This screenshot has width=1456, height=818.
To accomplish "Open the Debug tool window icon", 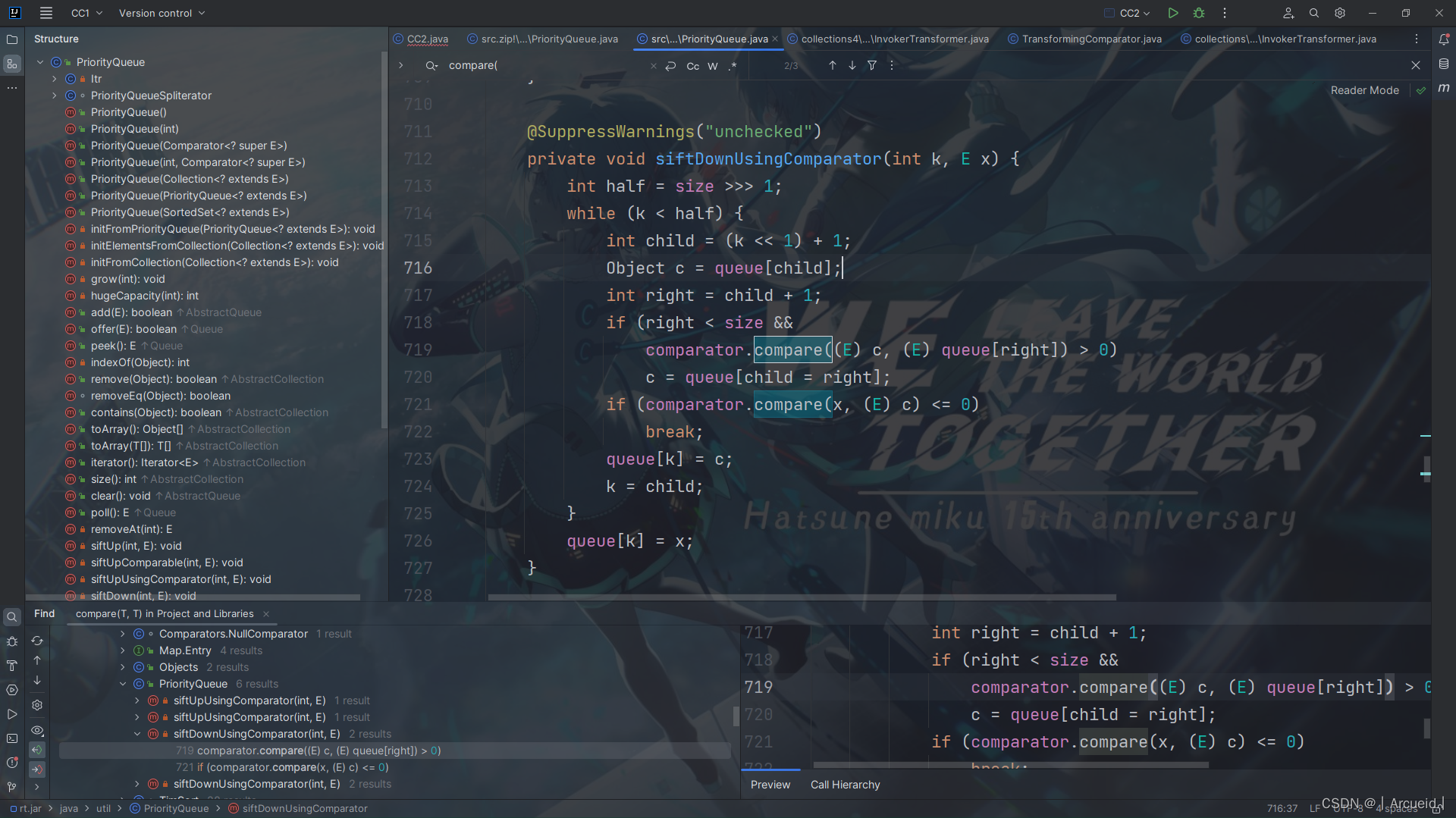I will click(x=12, y=641).
